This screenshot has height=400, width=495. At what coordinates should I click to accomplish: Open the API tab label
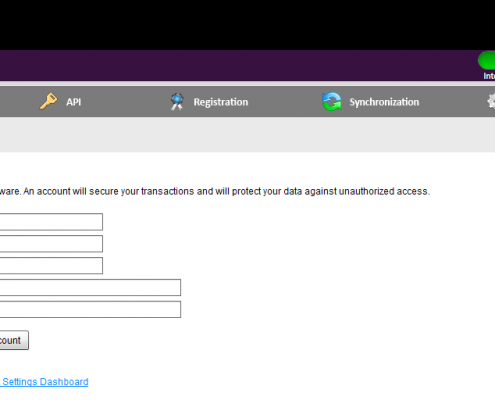pos(73,102)
